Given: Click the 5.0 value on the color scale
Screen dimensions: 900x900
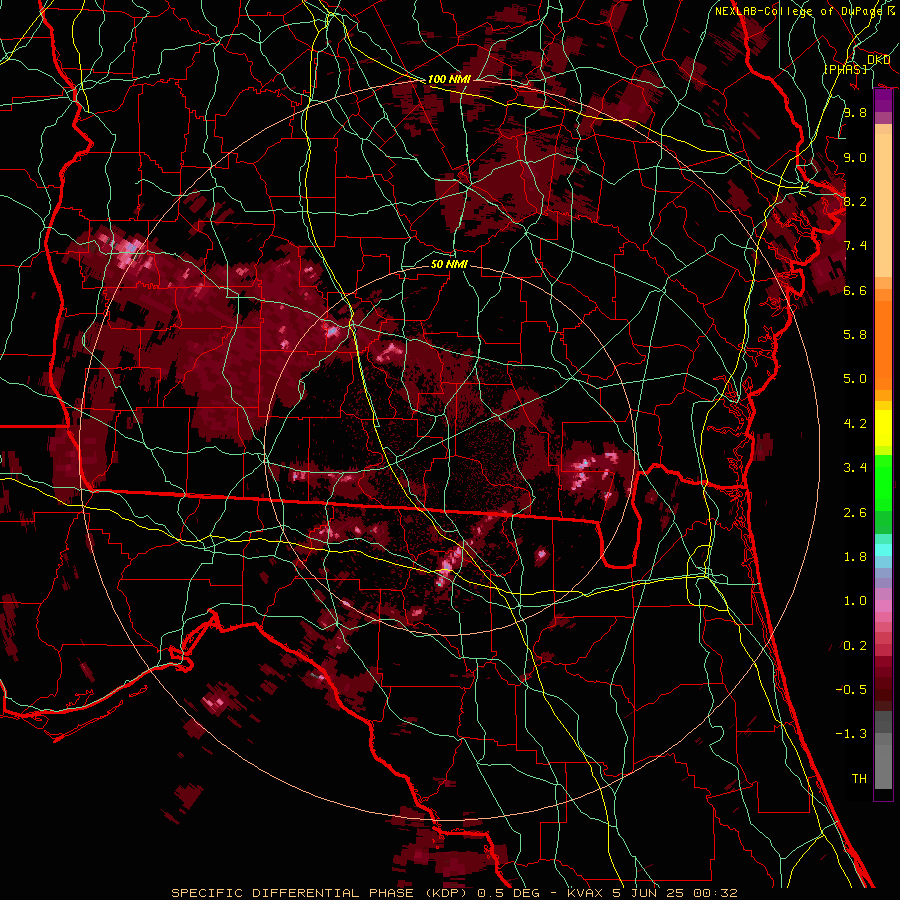Looking at the screenshot, I should tap(855, 379).
